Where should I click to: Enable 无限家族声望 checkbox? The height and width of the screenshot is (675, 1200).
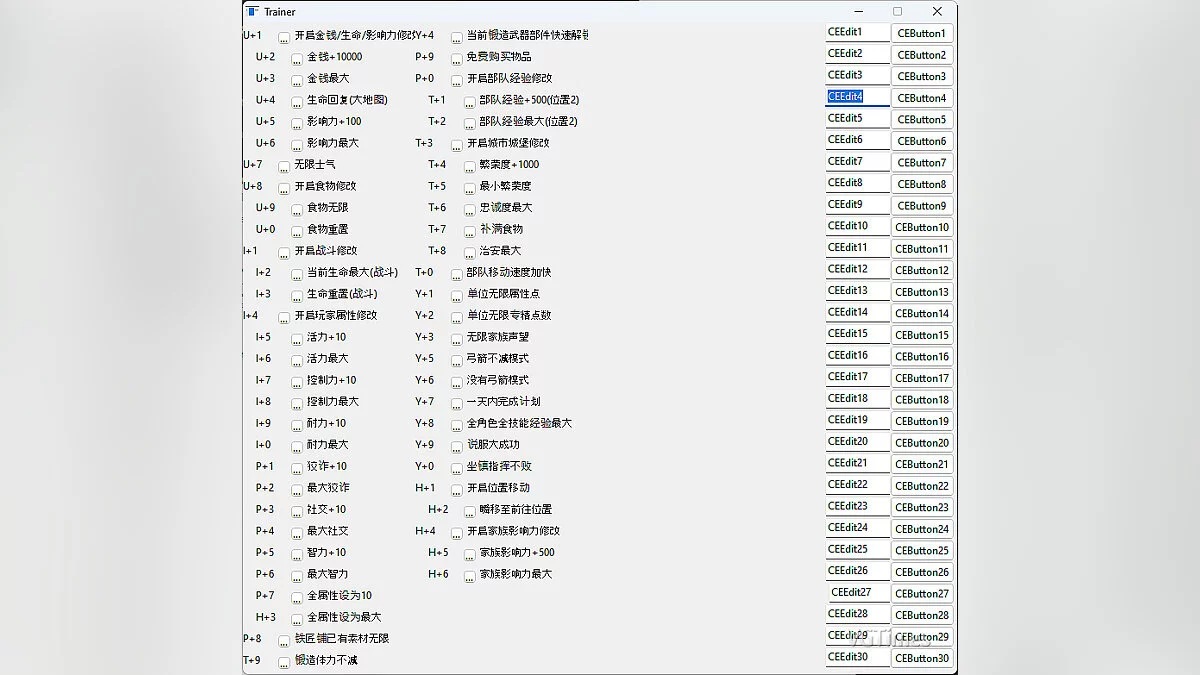click(x=457, y=339)
